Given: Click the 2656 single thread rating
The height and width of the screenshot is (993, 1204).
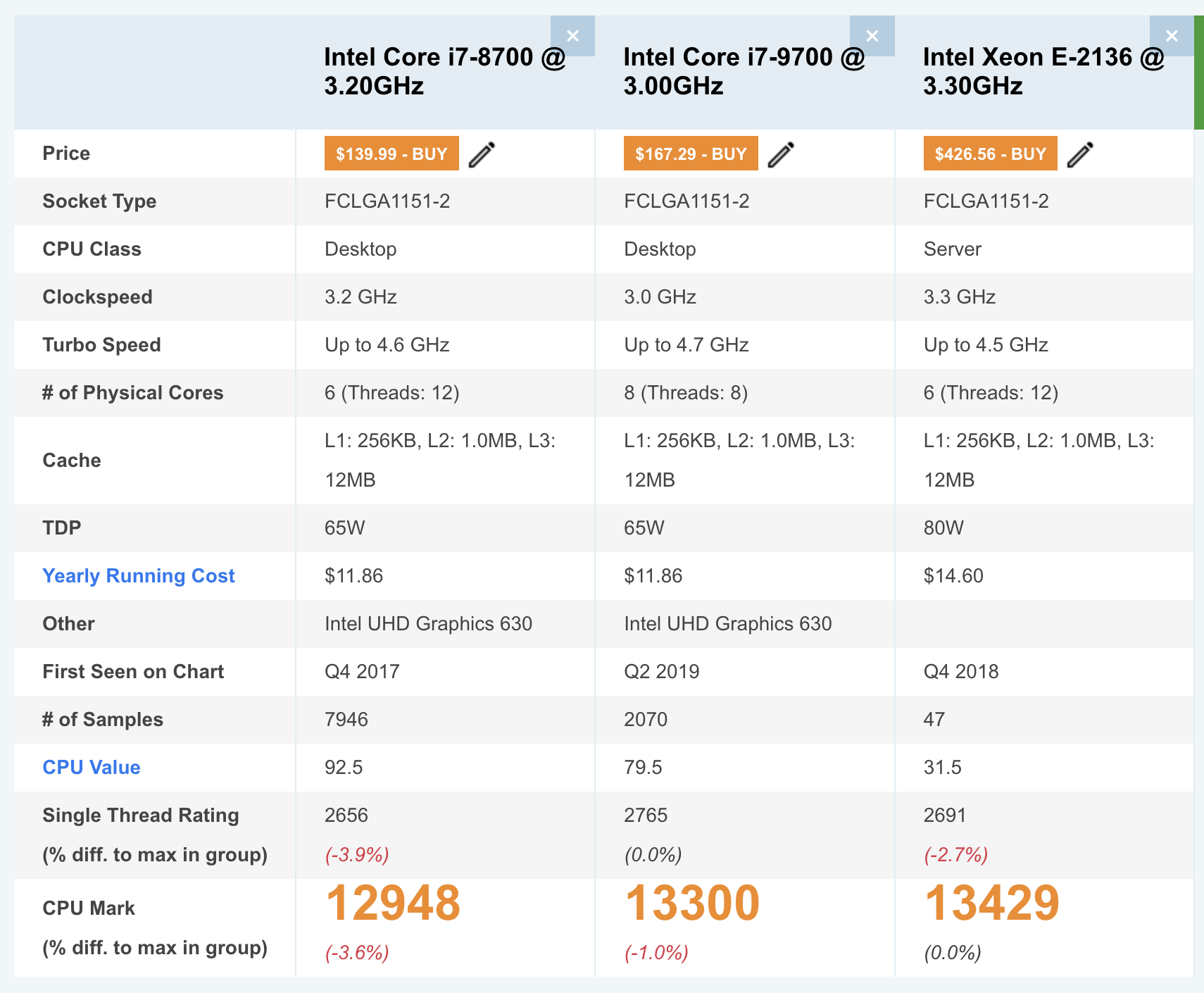Looking at the screenshot, I should pos(346,815).
